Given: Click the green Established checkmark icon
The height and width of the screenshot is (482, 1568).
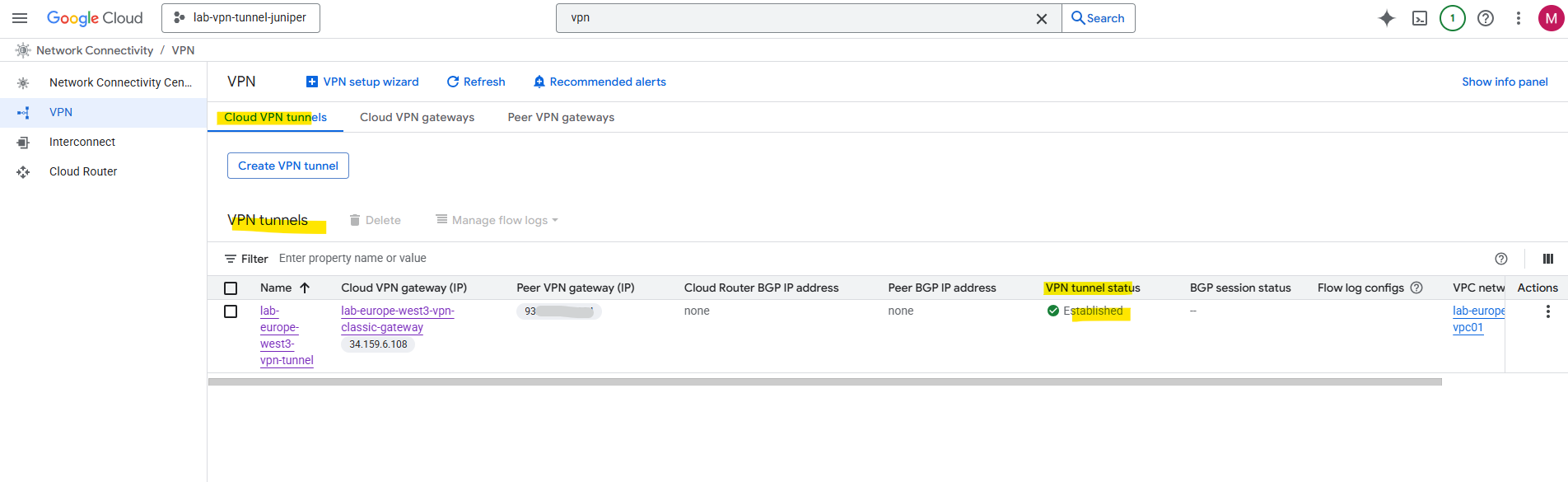Looking at the screenshot, I should tap(1052, 311).
